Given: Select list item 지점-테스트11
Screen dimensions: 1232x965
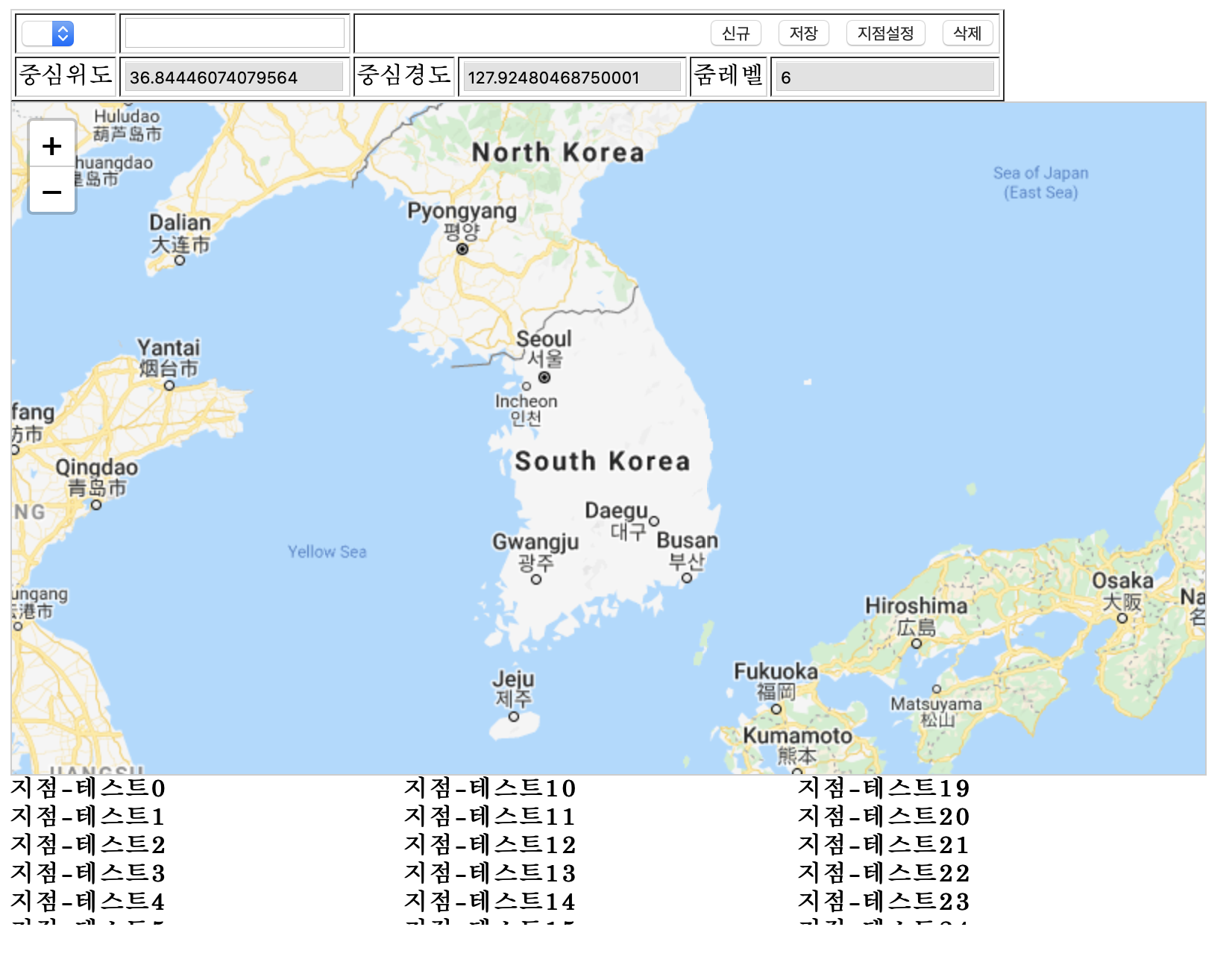Looking at the screenshot, I should (x=490, y=817).
